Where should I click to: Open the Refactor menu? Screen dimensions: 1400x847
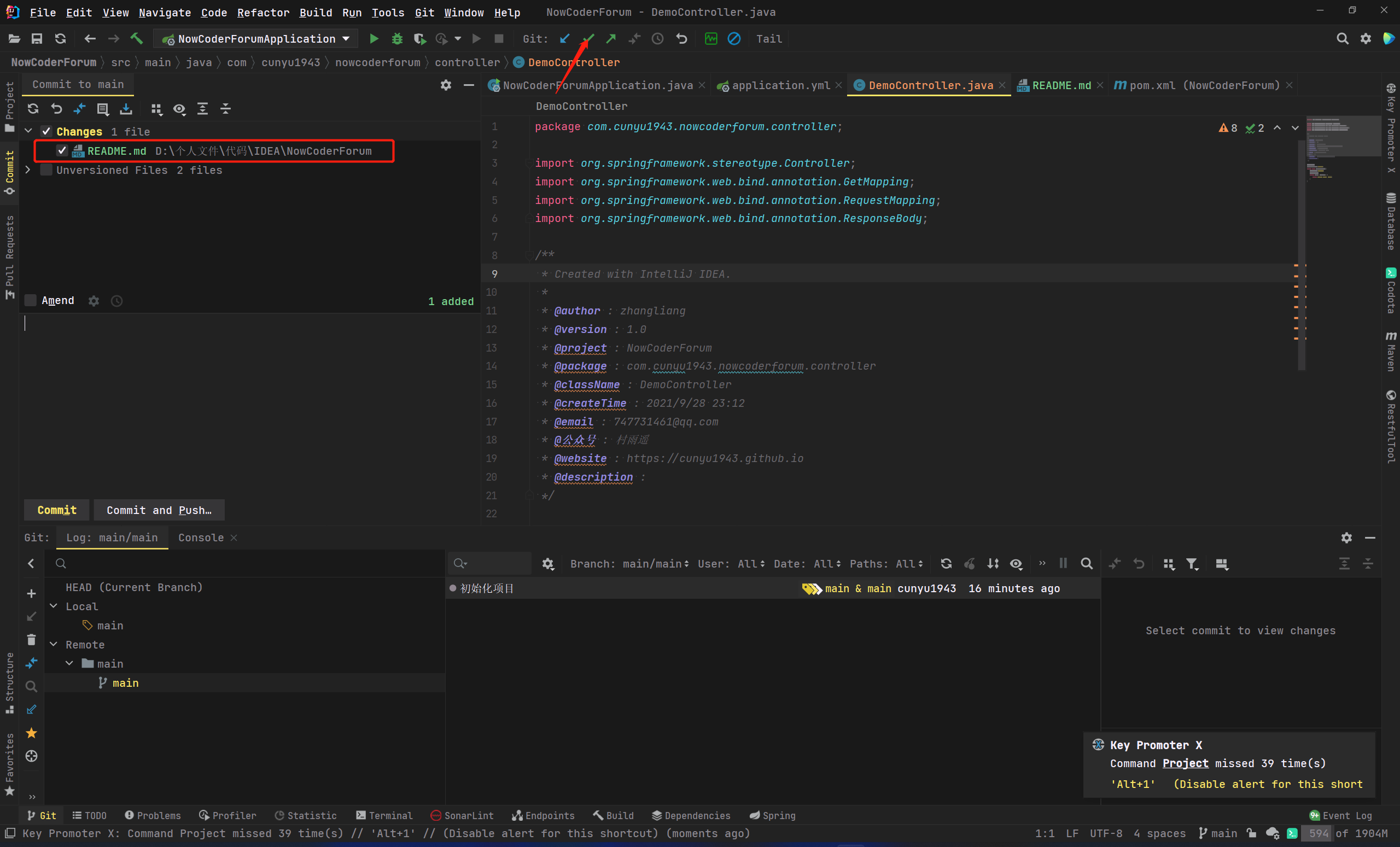[263, 12]
